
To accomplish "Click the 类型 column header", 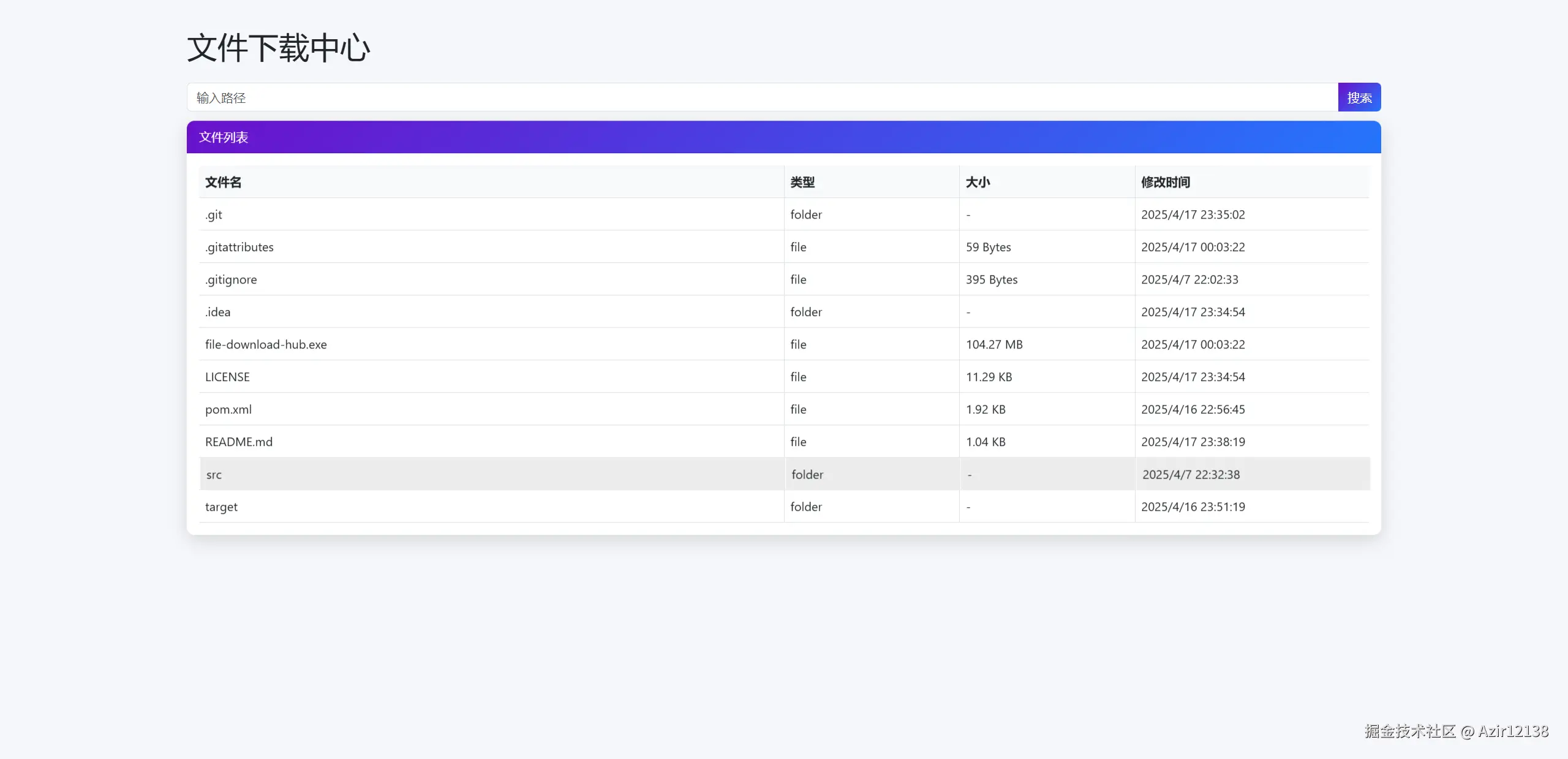I will (802, 182).
